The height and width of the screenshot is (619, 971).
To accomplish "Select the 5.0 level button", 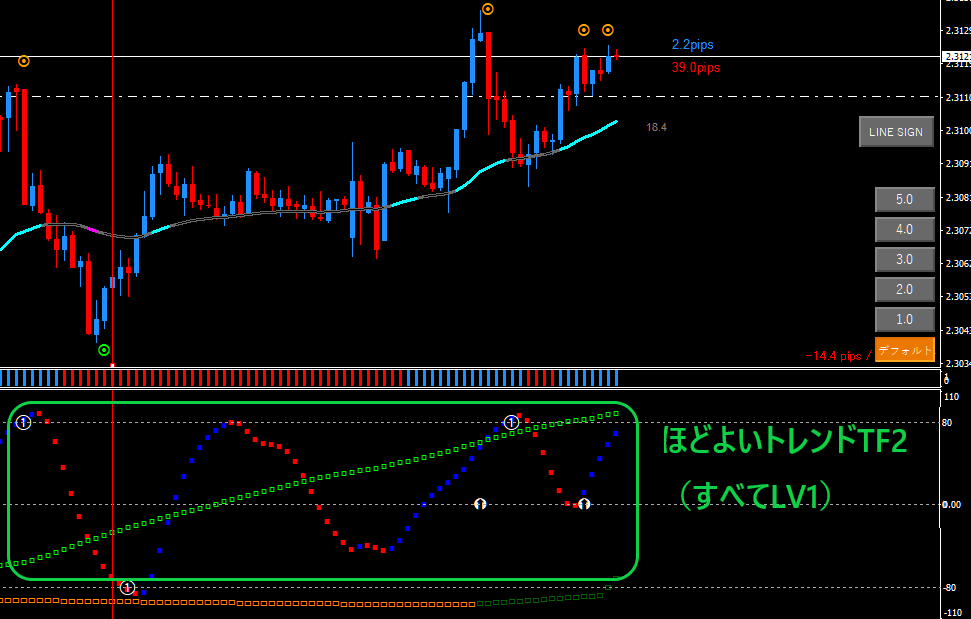I will [904, 200].
